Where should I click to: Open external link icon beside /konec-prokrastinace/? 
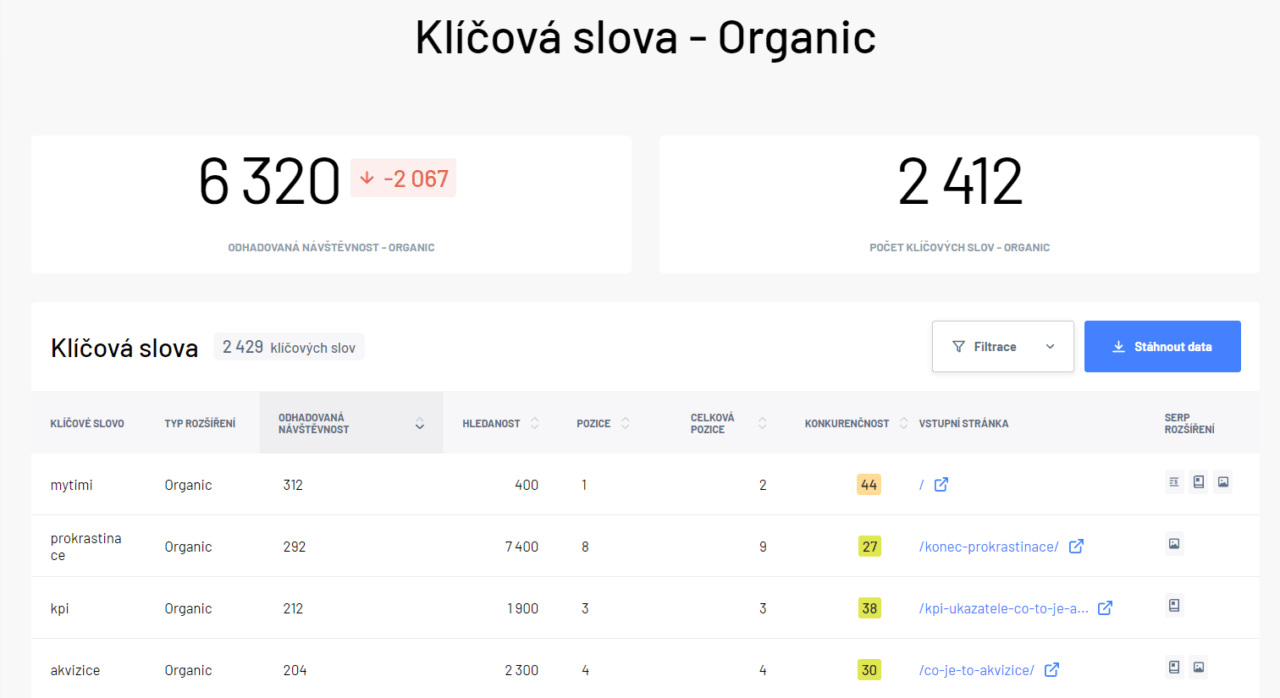pos(1076,547)
